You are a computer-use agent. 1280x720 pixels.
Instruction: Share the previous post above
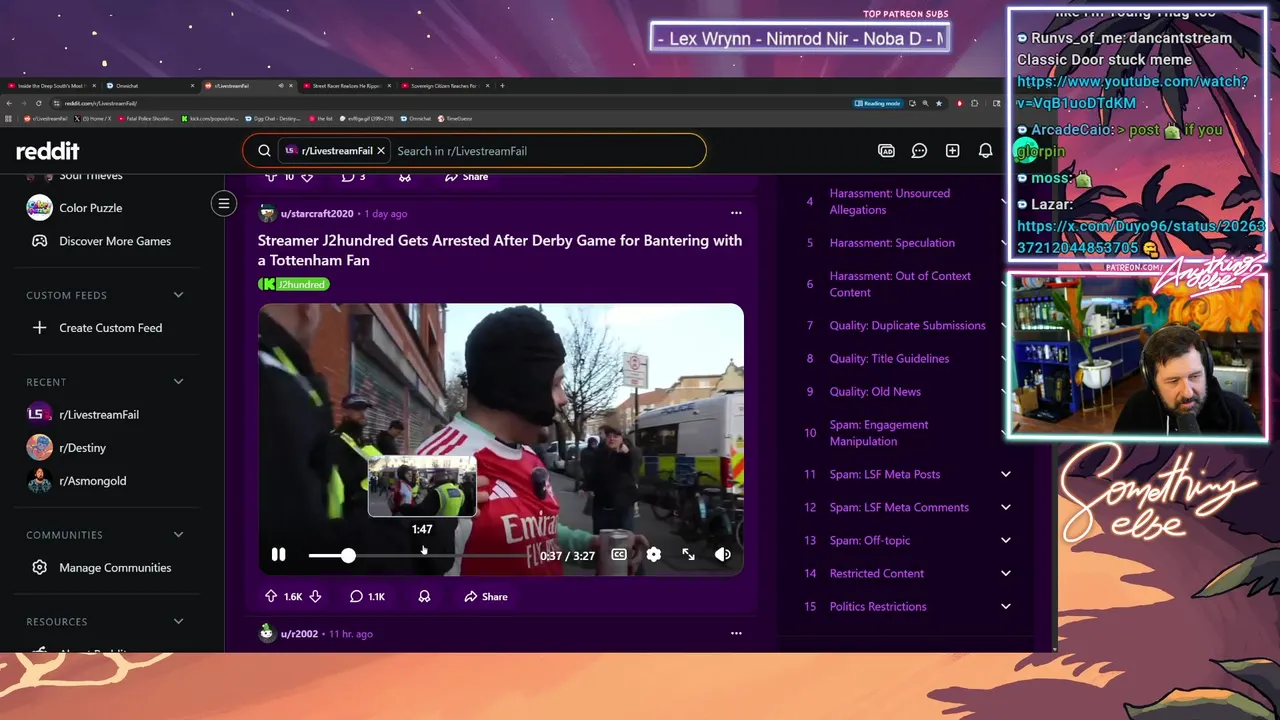466,177
